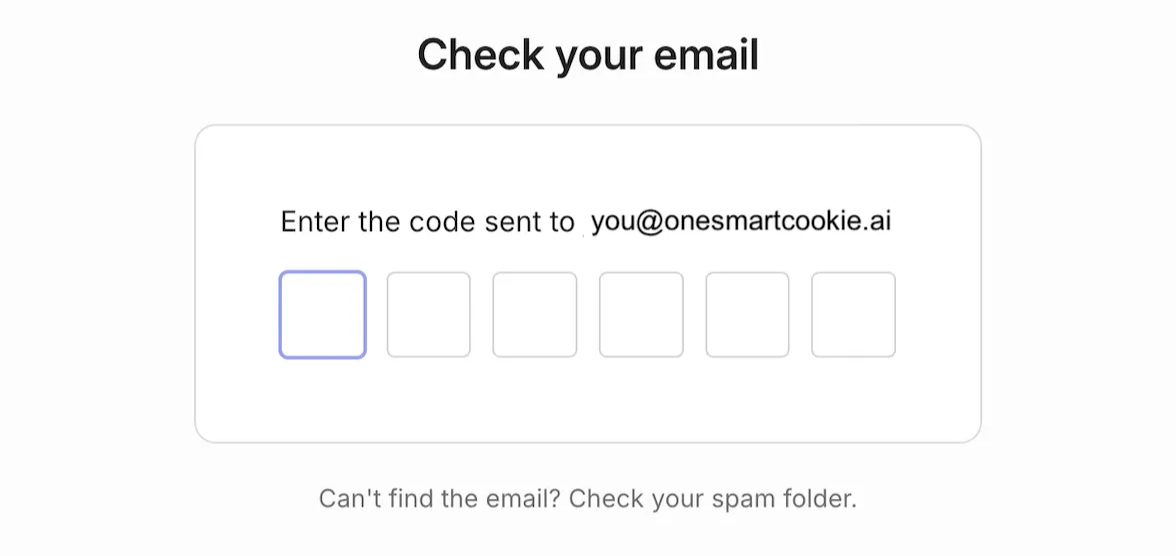The width and height of the screenshot is (1176, 556).
Task: Click "onesmartcookie.ai" domain in the address
Action: click(x=778, y=221)
